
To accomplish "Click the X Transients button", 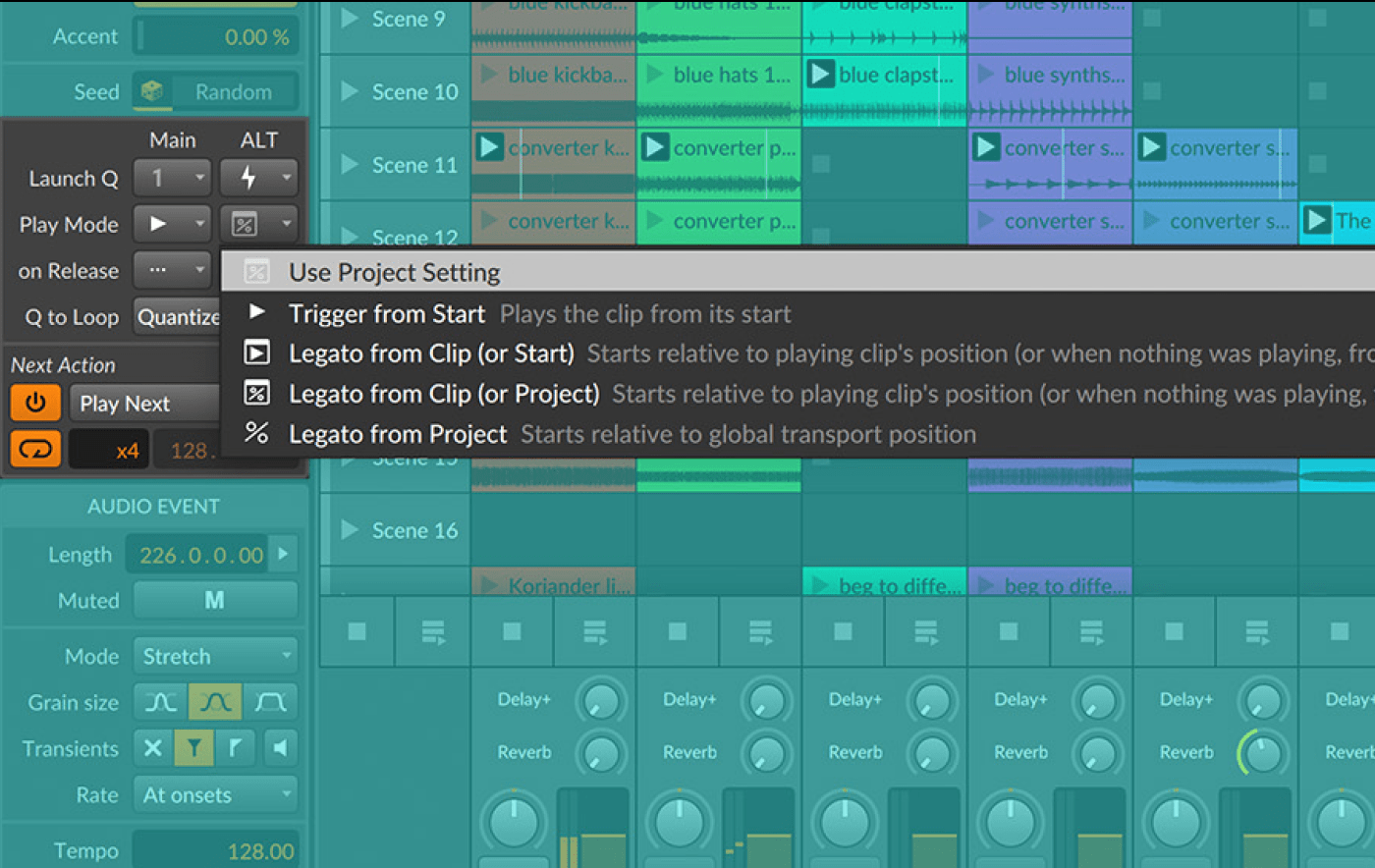I will [x=152, y=748].
